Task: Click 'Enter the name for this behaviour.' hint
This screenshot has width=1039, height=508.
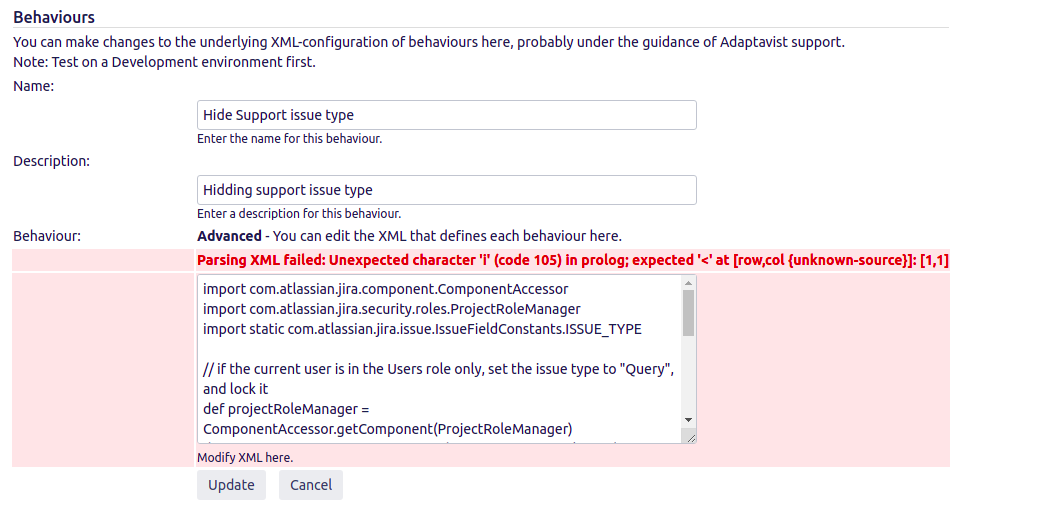Action: [290, 139]
